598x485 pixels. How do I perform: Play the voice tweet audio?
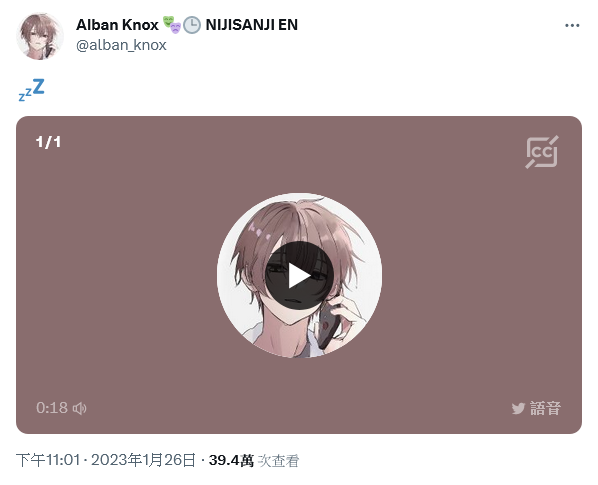pos(299,275)
